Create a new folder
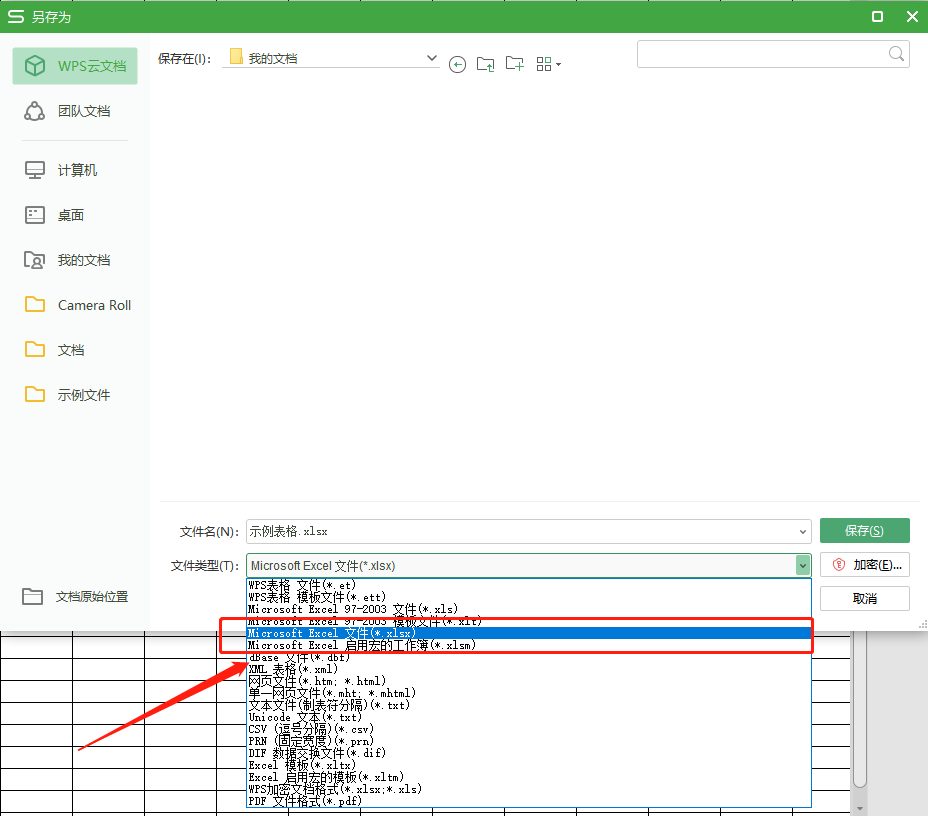Image resolution: width=928 pixels, height=816 pixels. click(x=515, y=64)
